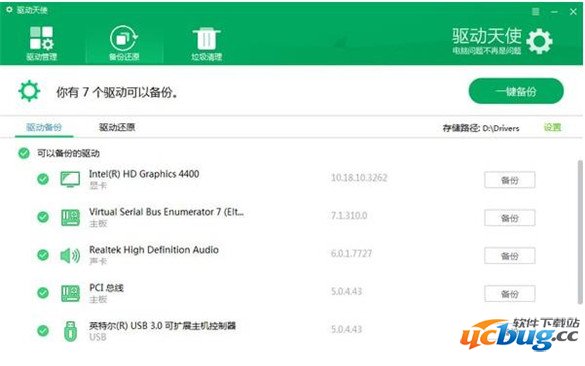
Task: Click the USB drive icon for 英特尔 USB 3.0
Action: tap(70, 331)
